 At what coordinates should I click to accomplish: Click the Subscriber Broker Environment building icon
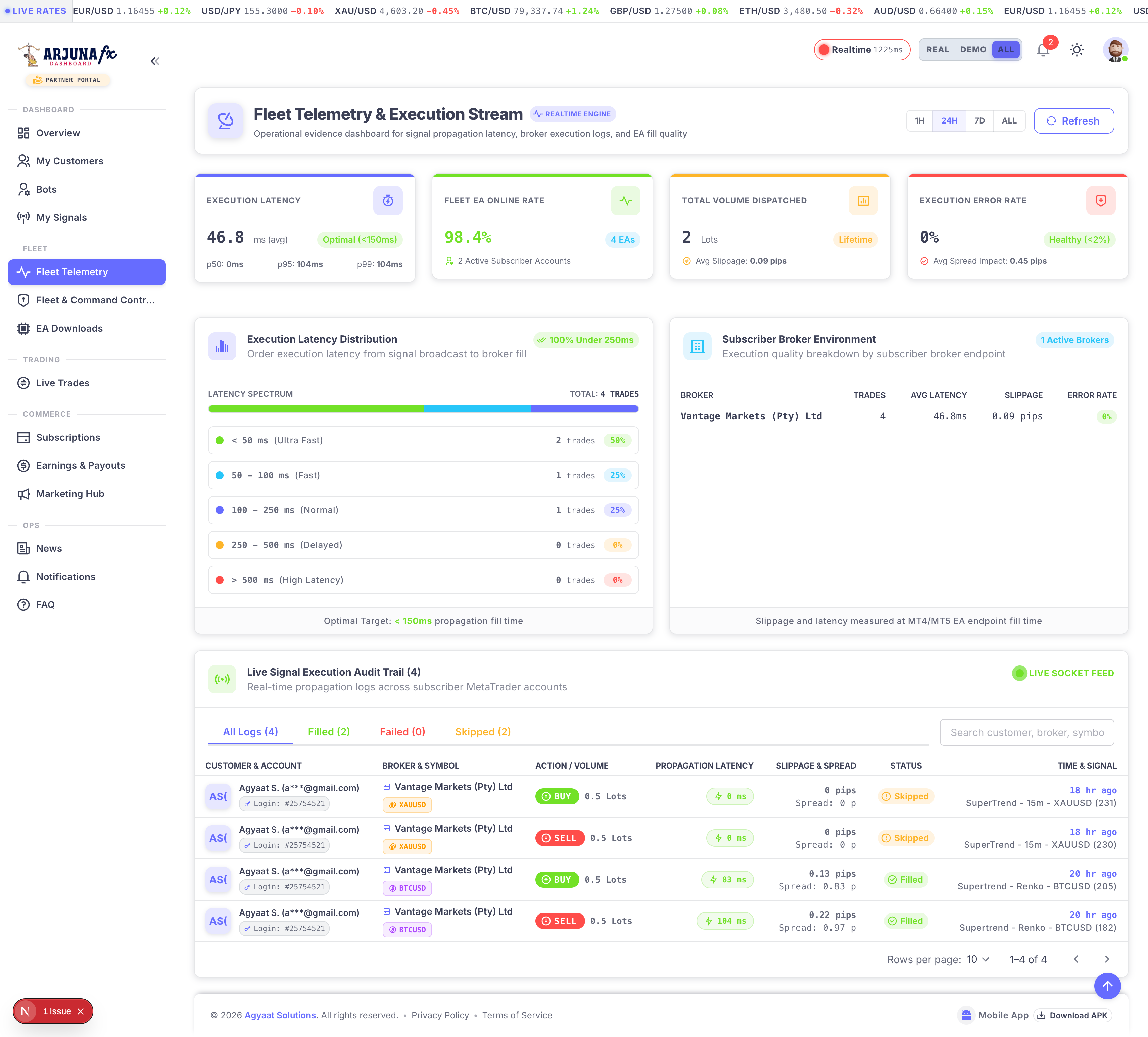click(698, 346)
